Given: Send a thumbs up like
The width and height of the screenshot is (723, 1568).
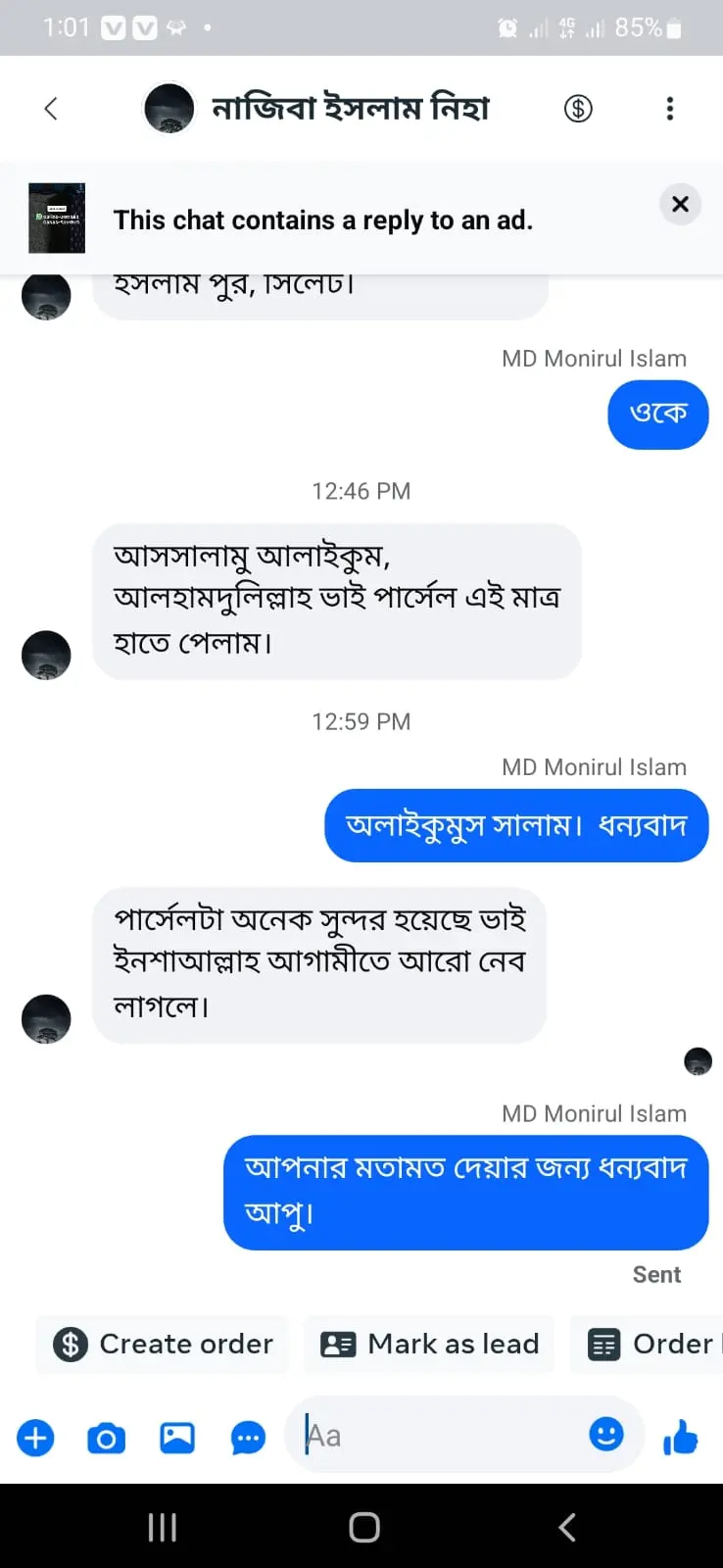Looking at the screenshot, I should 680,1438.
